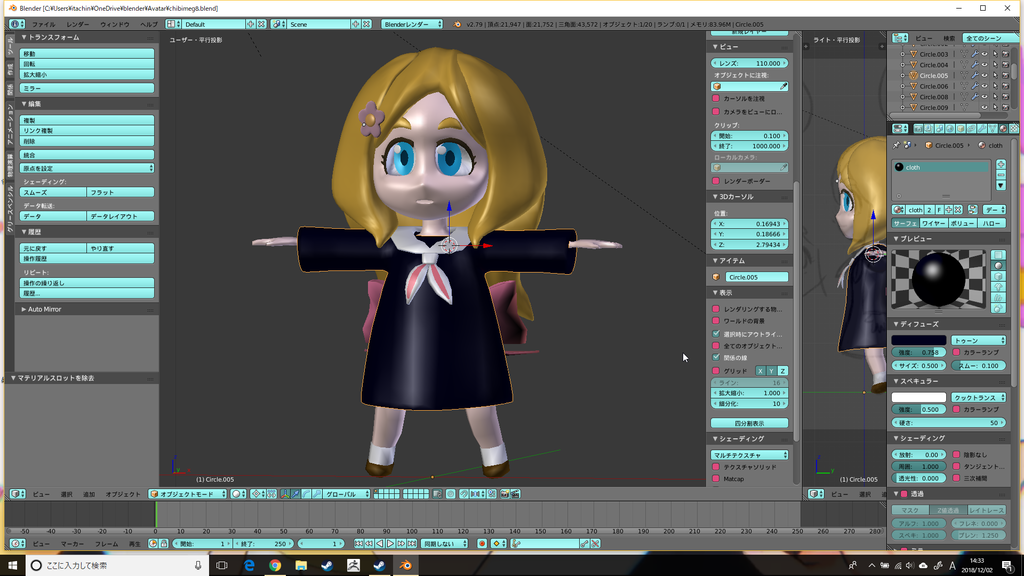Open the Texture properties tab icon
This screenshot has width=1024, height=576.
[x=1014, y=129]
